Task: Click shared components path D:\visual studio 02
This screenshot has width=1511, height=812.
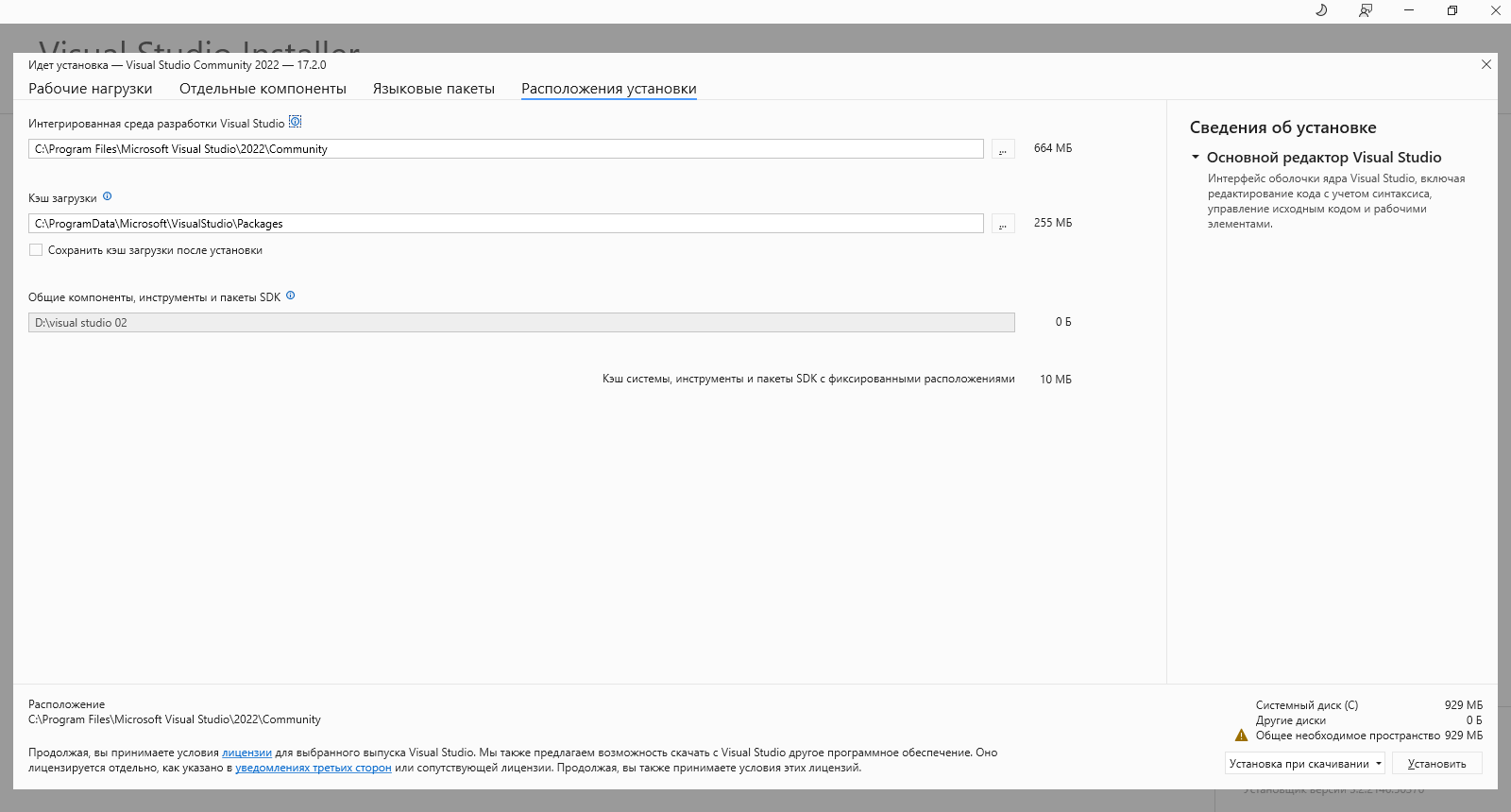Action: point(521,323)
